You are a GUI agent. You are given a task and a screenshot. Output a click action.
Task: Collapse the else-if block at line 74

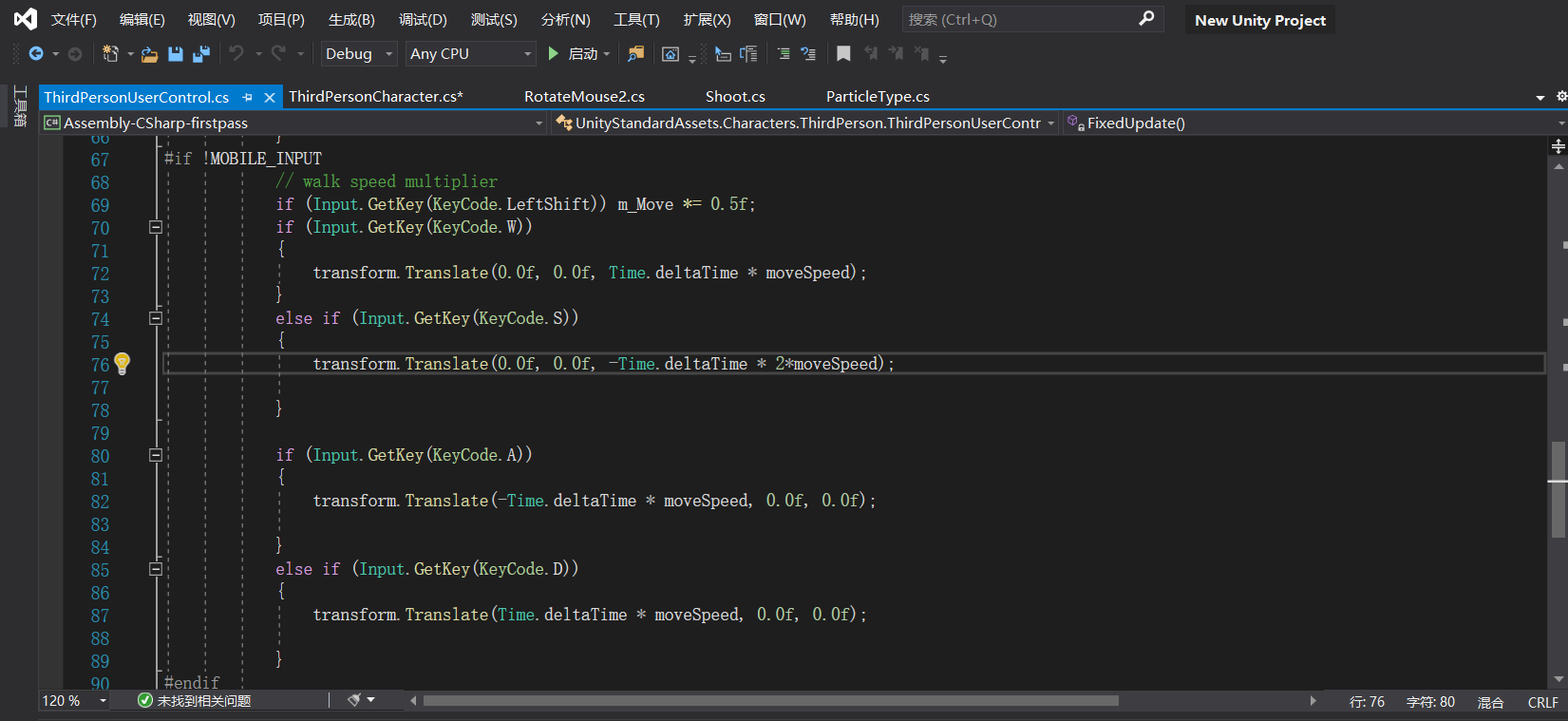point(156,318)
